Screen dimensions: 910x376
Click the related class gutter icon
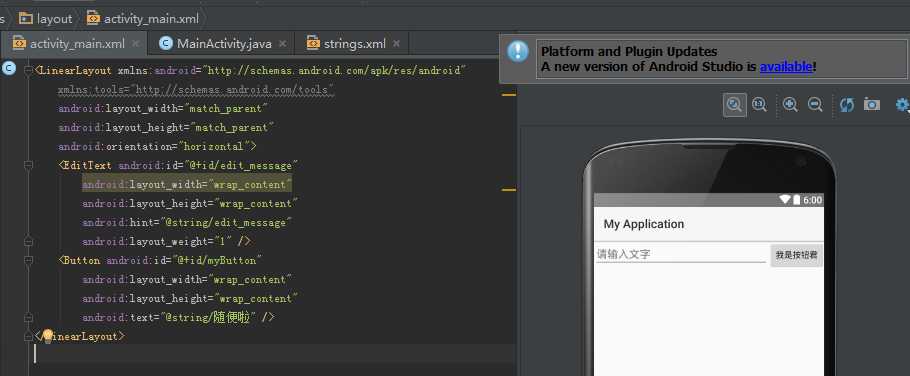(x=8, y=69)
